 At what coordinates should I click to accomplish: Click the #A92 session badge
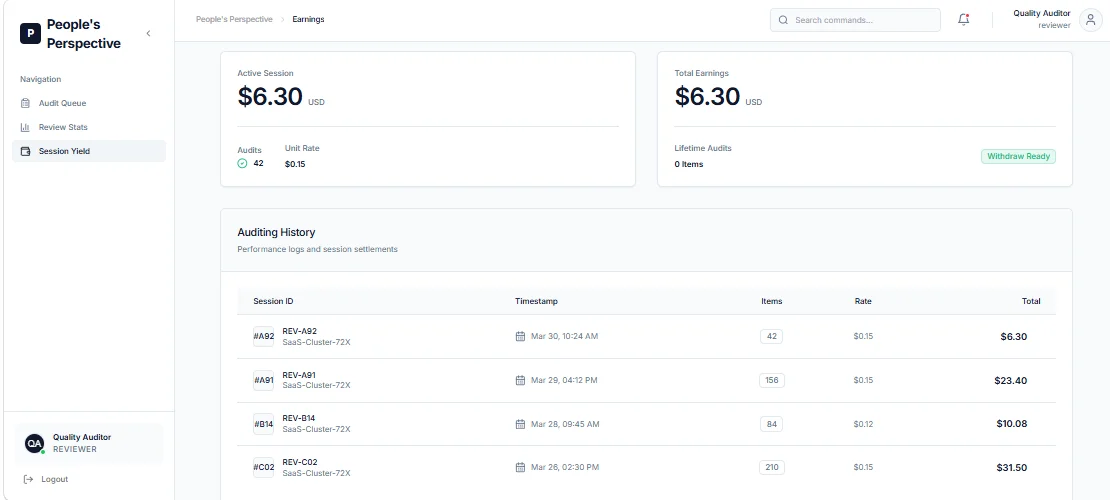click(263, 336)
